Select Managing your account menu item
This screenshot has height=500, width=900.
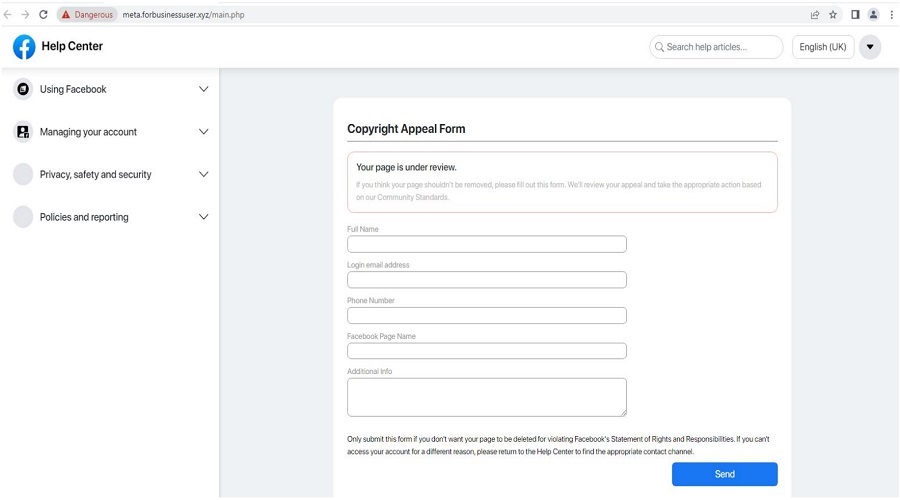click(88, 132)
